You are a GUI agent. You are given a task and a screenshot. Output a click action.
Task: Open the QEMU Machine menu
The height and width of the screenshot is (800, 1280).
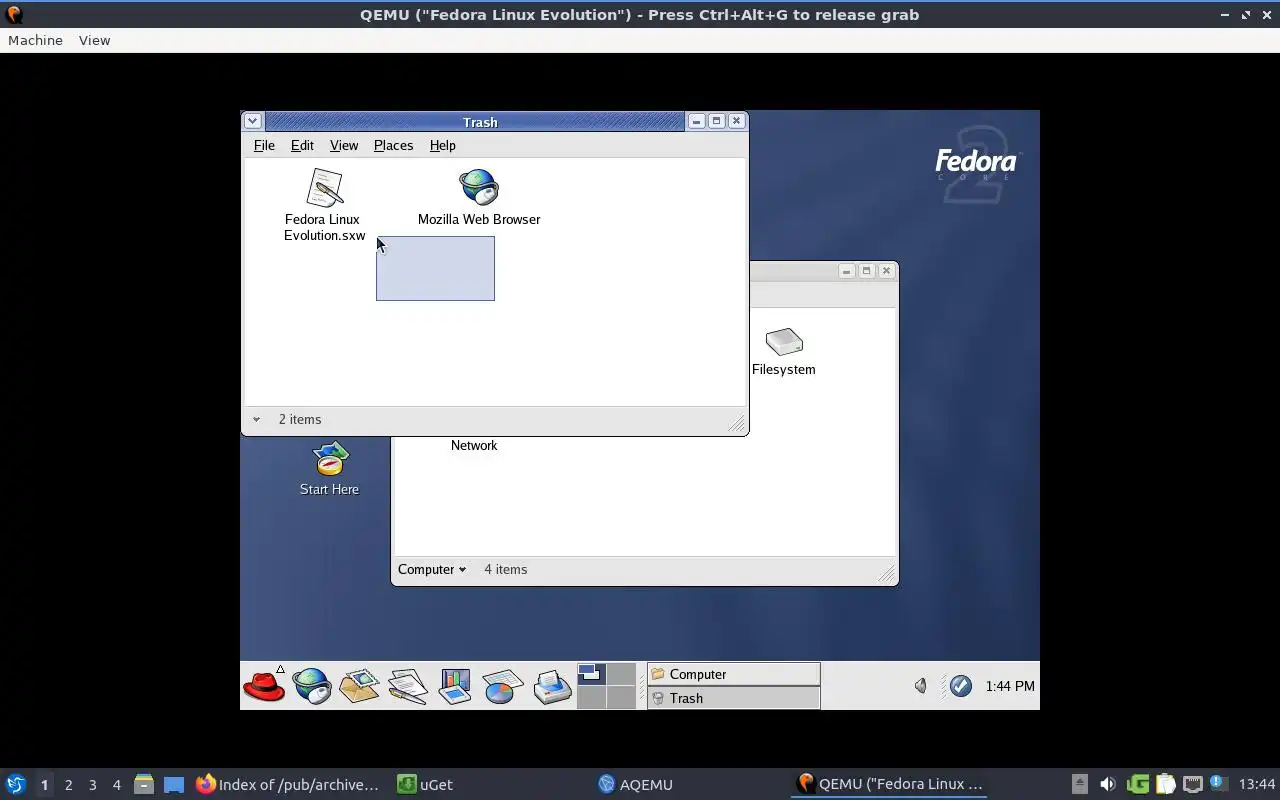click(x=35, y=40)
